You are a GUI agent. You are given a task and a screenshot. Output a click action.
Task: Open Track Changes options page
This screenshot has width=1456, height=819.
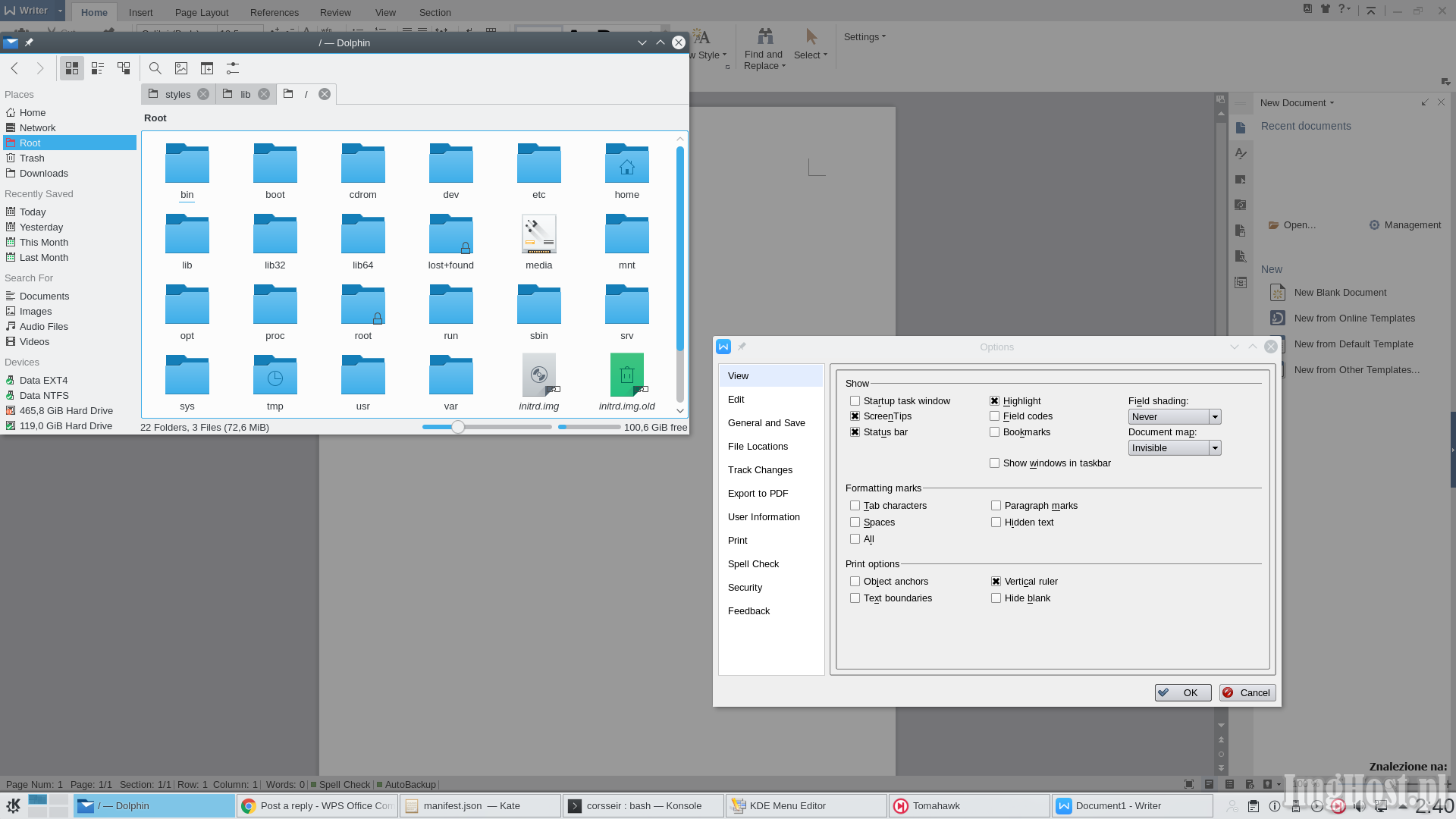pyautogui.click(x=770, y=470)
